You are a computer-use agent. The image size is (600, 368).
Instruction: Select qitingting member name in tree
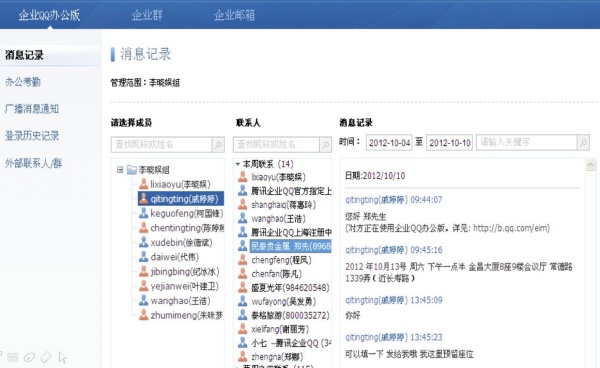point(184,199)
